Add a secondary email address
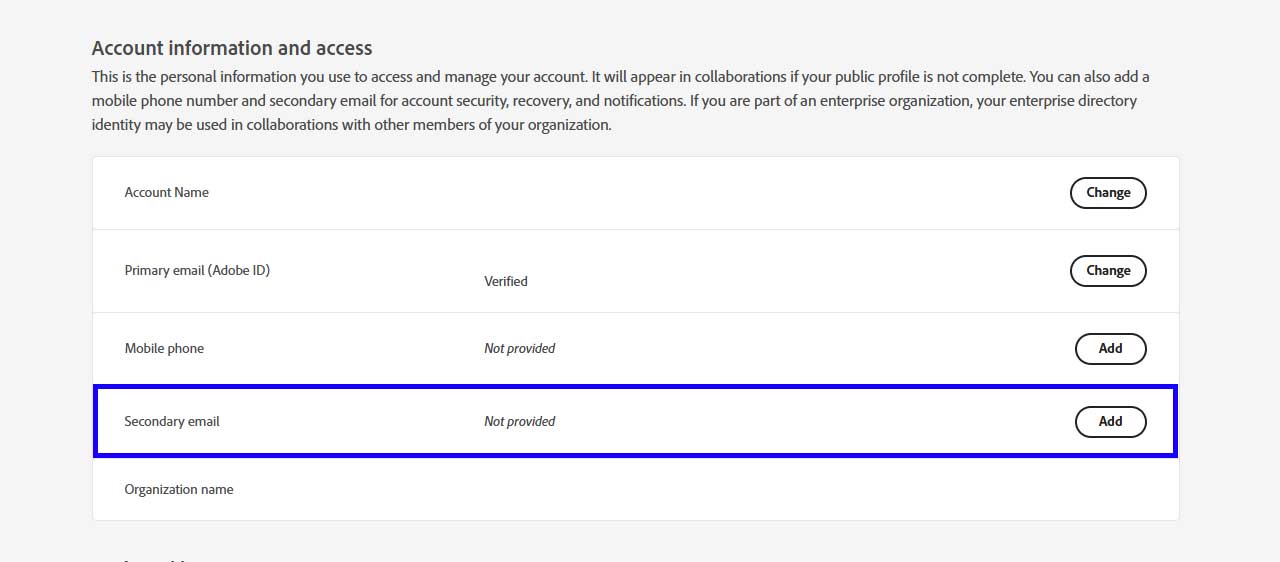This screenshot has width=1280, height=562. click(1110, 422)
